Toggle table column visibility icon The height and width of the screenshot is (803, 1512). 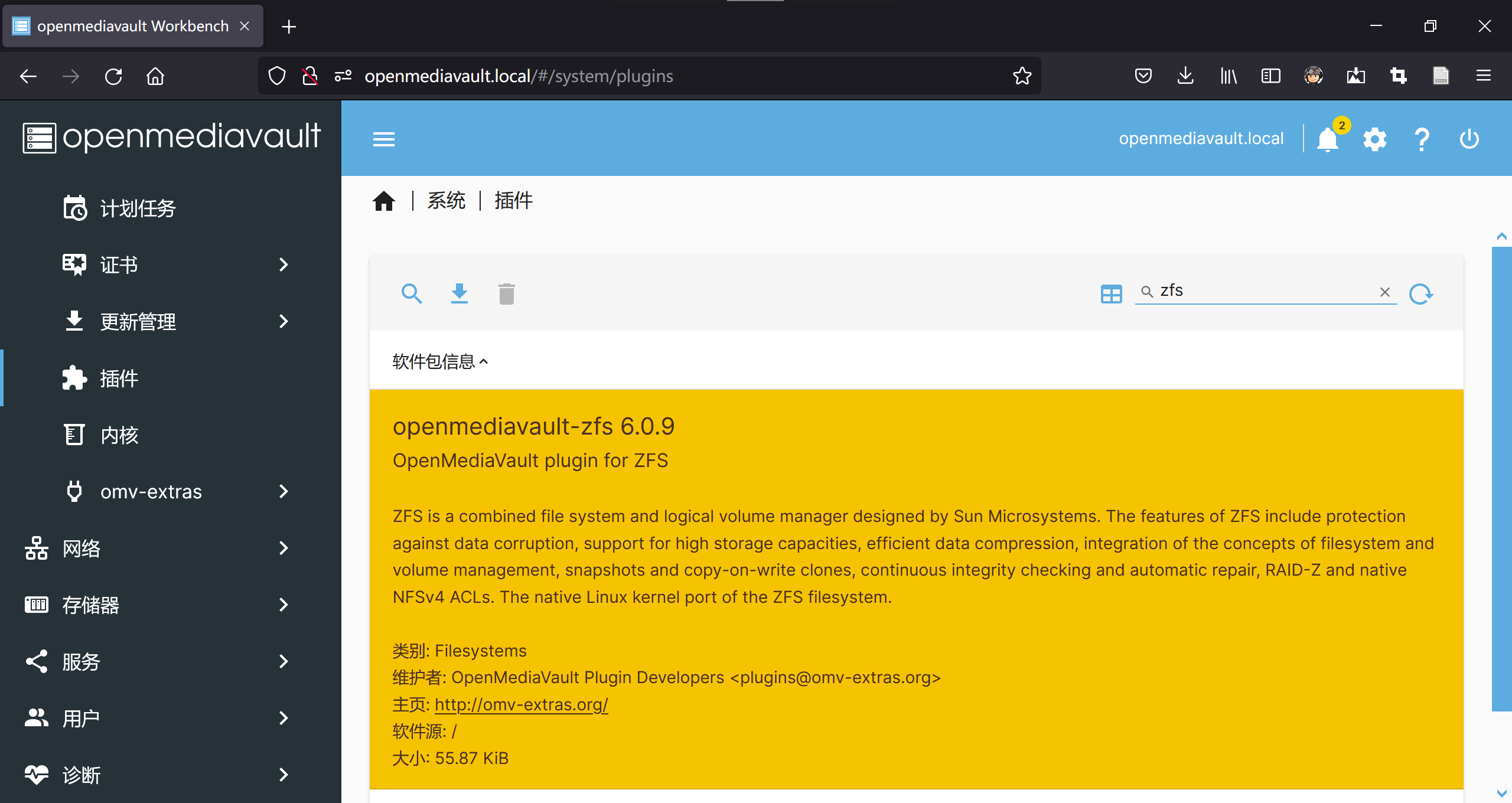[x=1111, y=293]
